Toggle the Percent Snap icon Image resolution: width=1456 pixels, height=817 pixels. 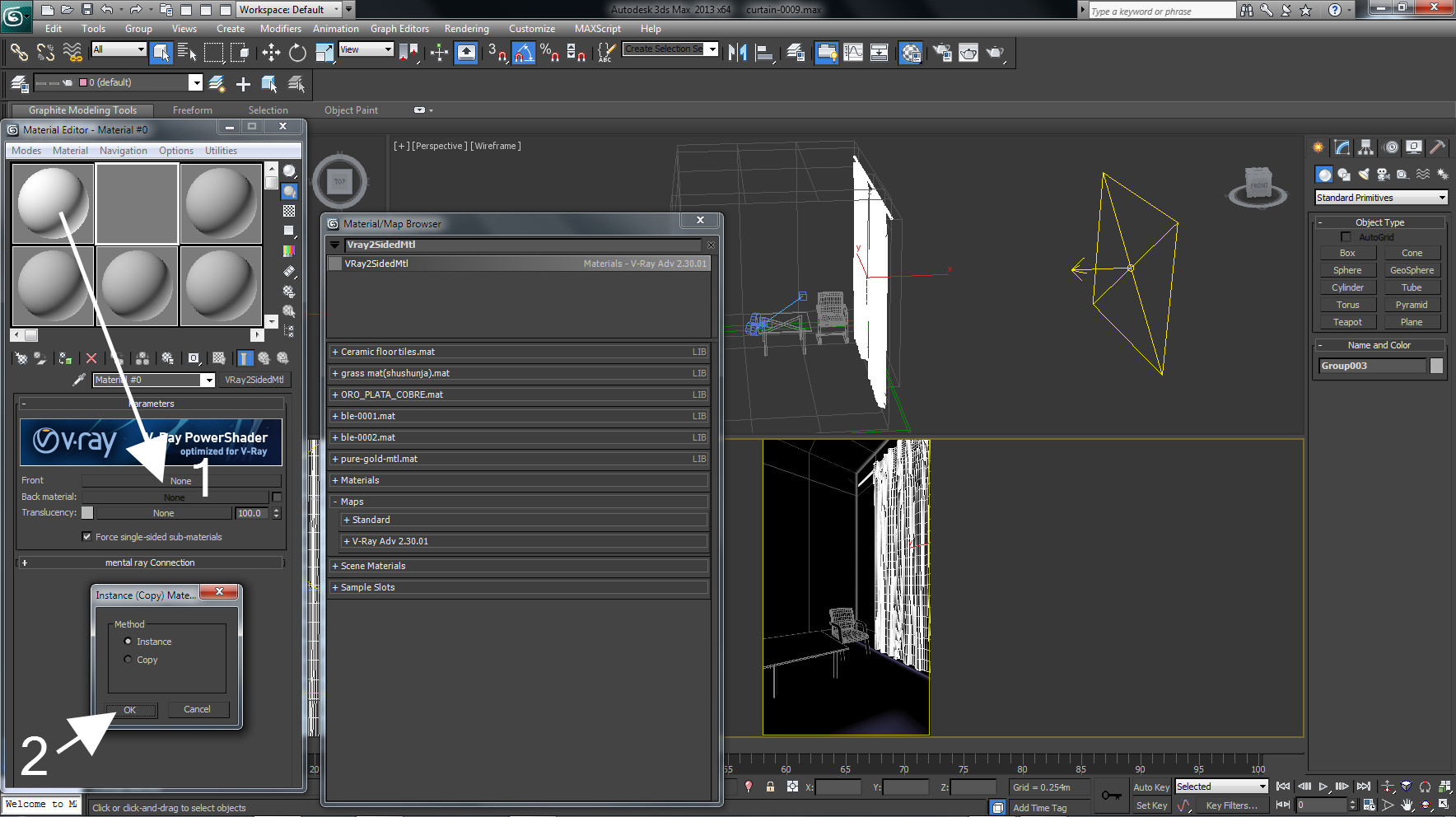[549, 53]
